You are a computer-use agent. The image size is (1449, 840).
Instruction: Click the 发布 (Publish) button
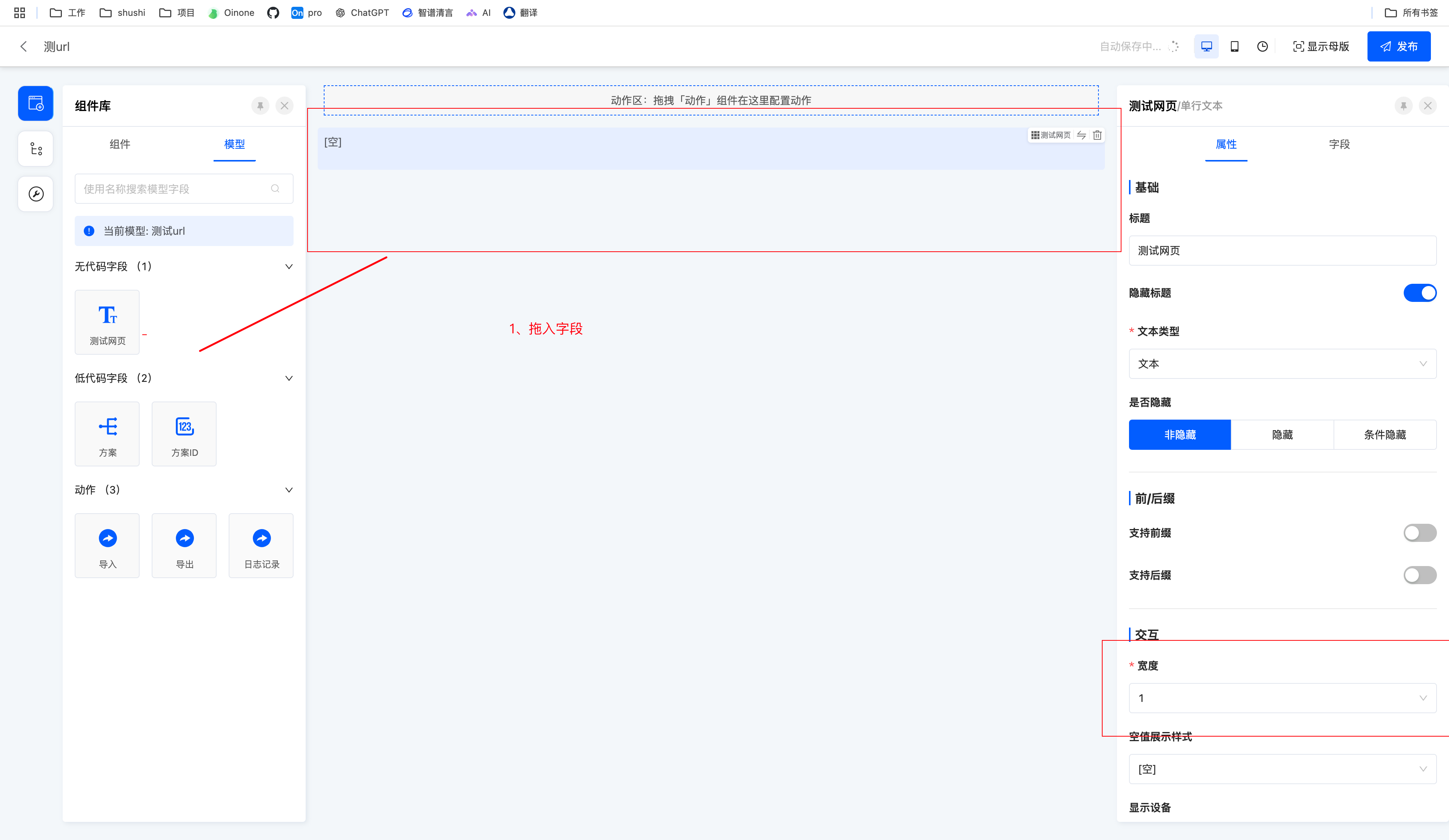[x=1399, y=46]
